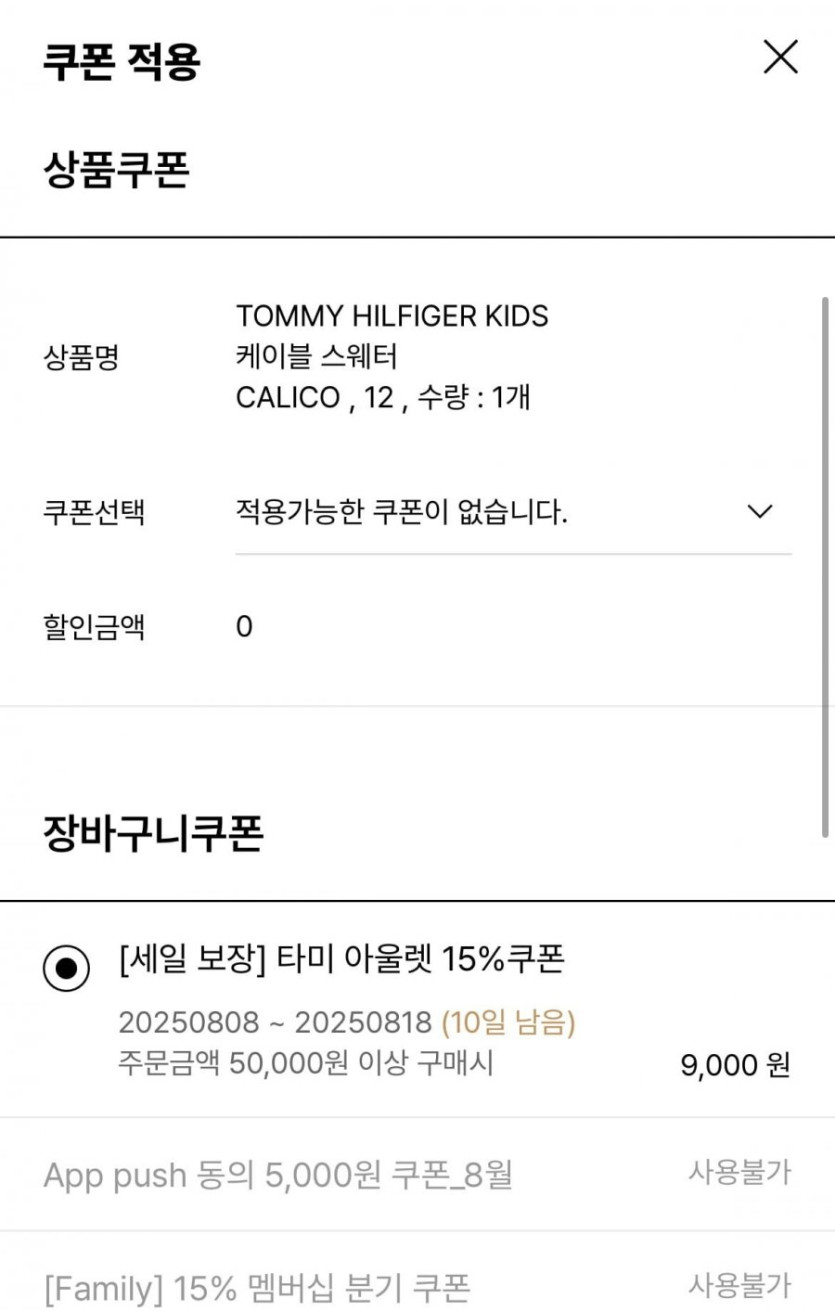The height and width of the screenshot is (1311, 835).
Task: Tap 사용불가 next to Family membership coupon
Action: (x=739, y=1285)
